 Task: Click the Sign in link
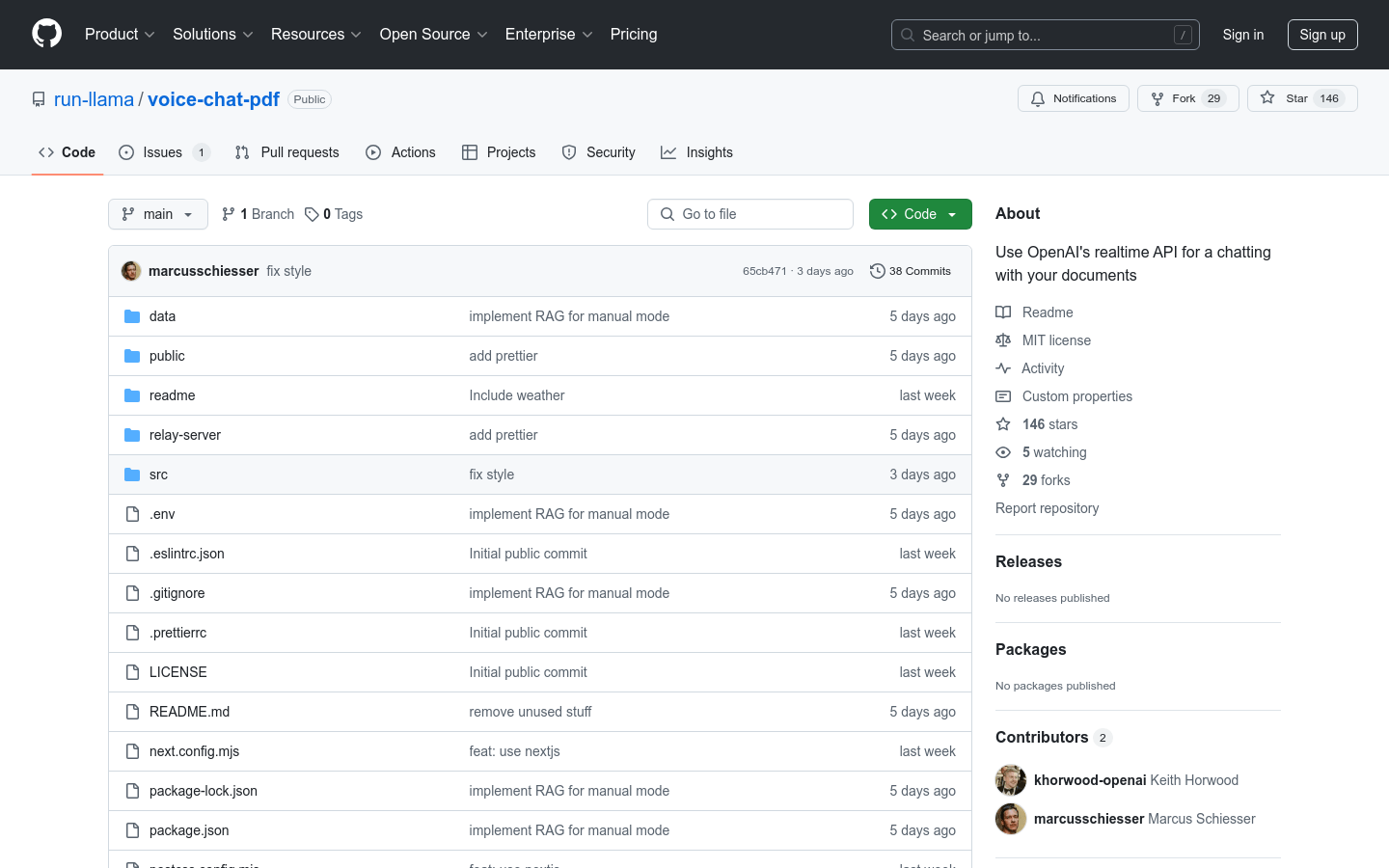(1243, 35)
